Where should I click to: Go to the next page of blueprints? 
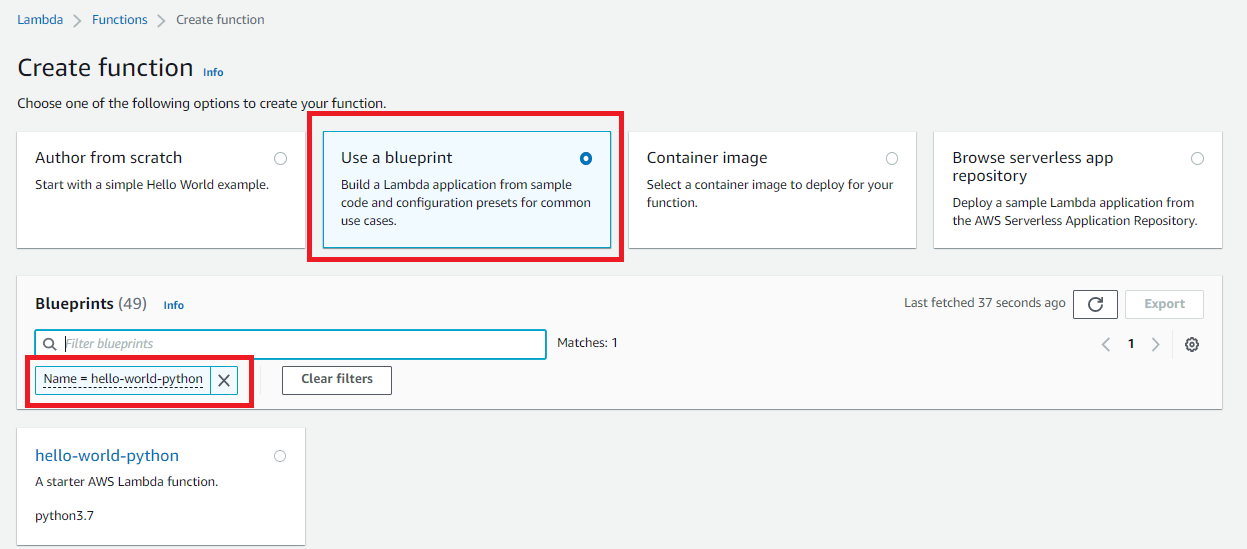point(1155,344)
